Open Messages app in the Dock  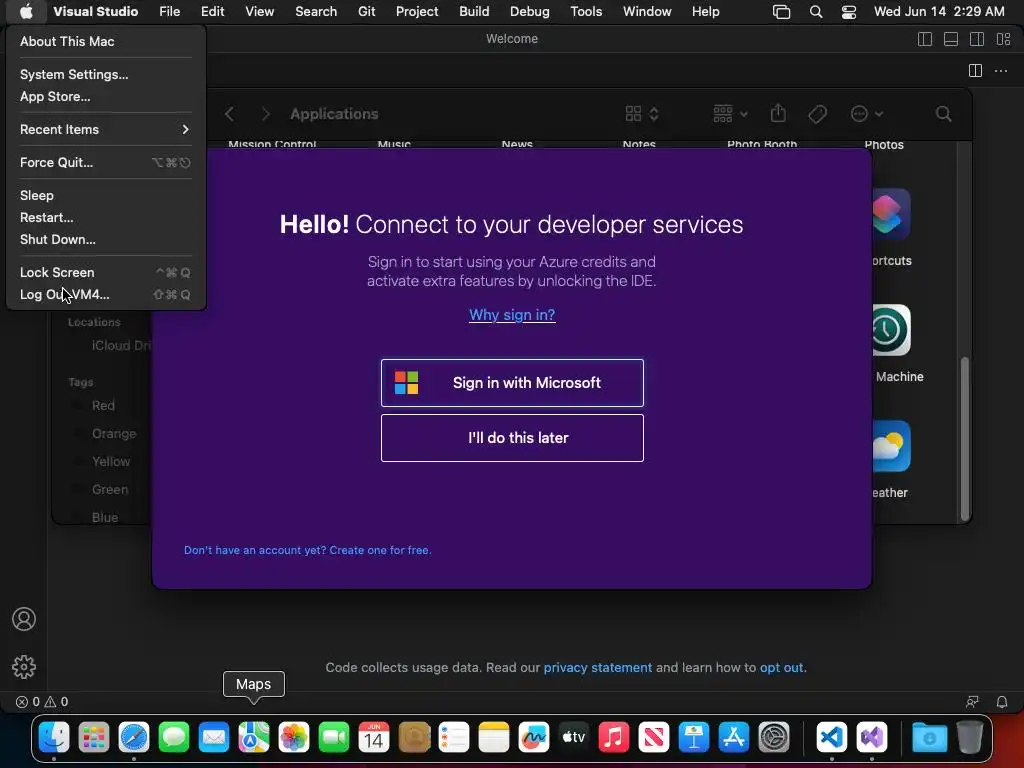pos(174,738)
